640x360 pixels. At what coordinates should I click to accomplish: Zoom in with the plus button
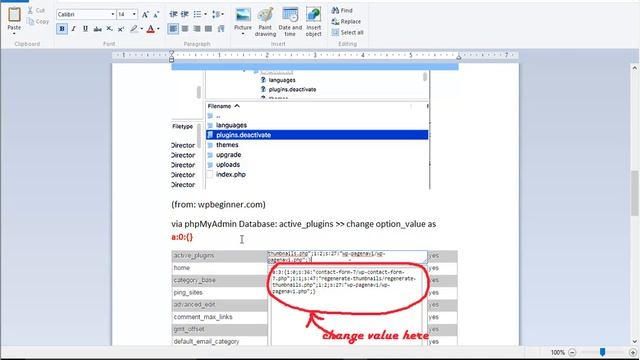point(633,352)
